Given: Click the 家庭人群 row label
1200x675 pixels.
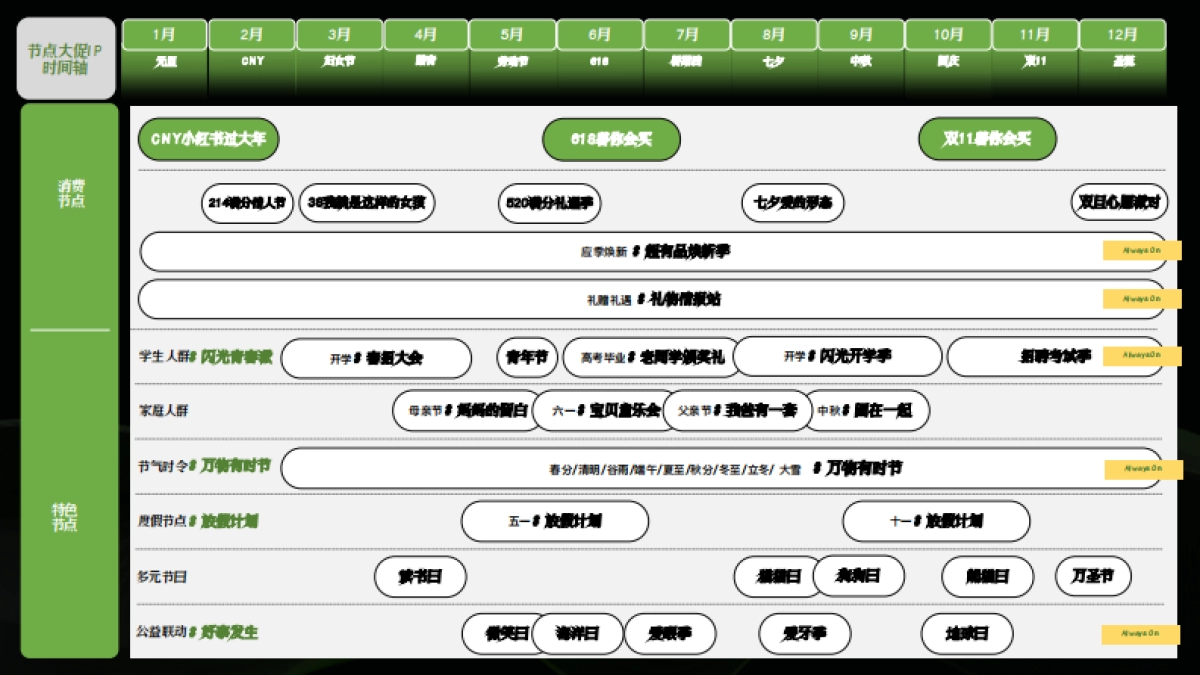Looking at the screenshot, I should [163, 410].
